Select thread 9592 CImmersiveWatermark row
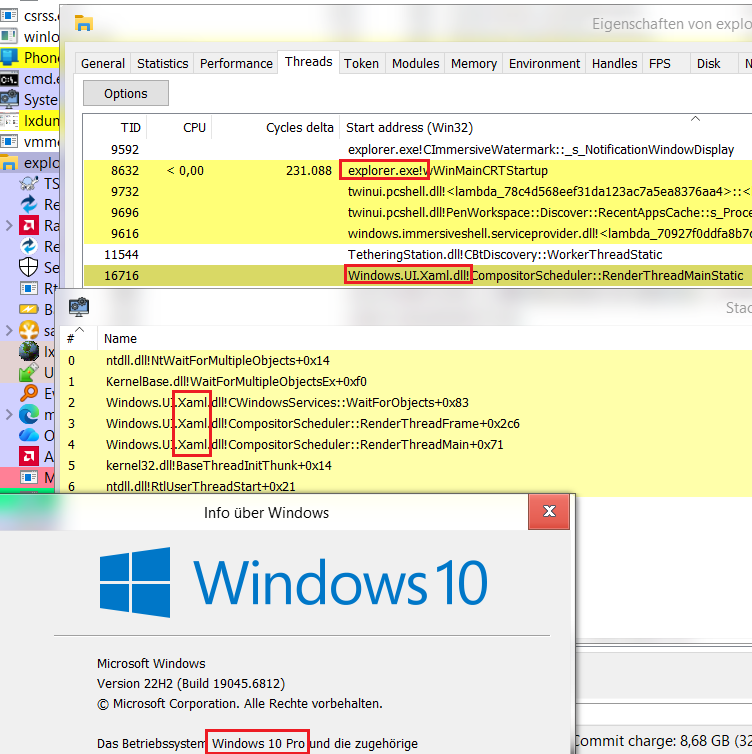 click(418, 150)
